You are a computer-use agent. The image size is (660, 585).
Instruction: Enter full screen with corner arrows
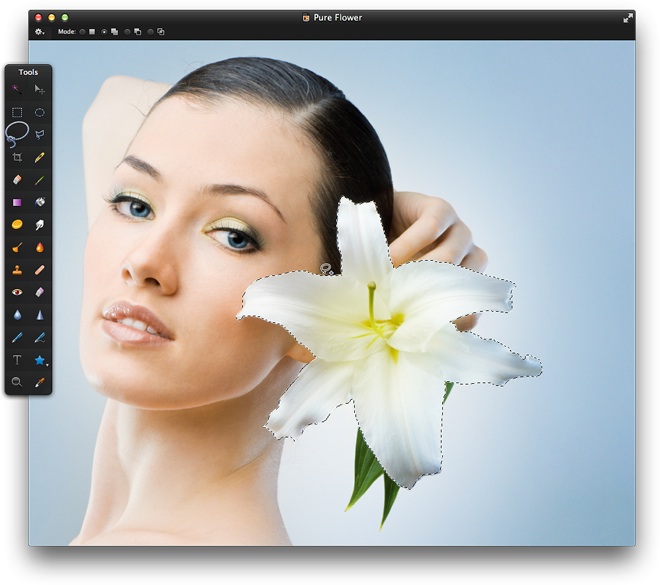click(628, 18)
